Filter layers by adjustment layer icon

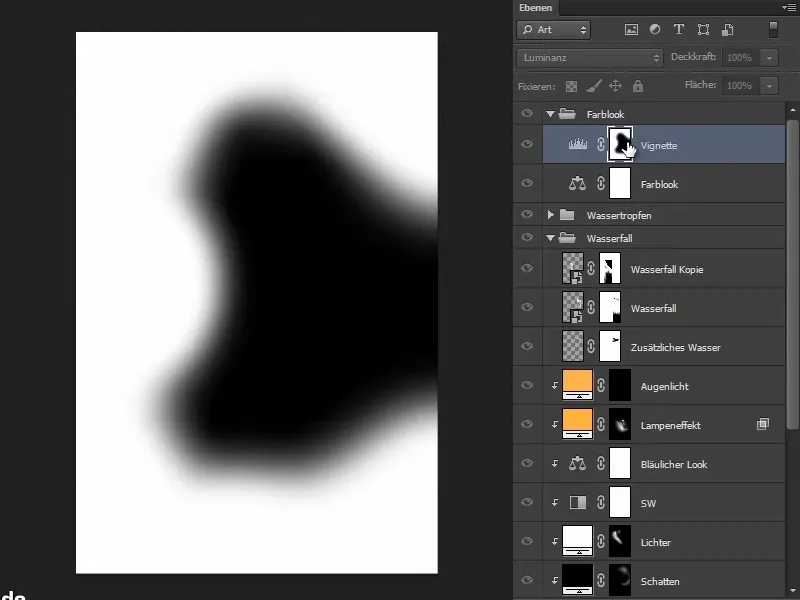(x=655, y=30)
